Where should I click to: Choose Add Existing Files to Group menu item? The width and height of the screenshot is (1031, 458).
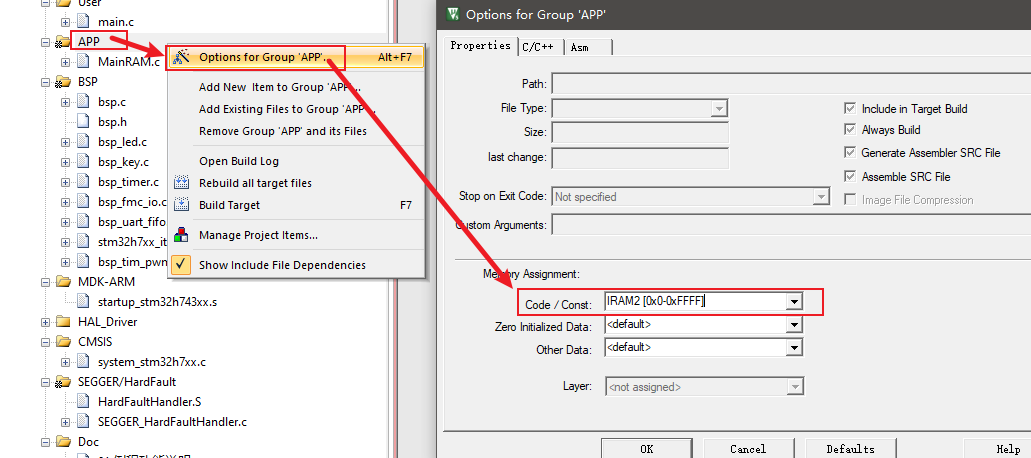[280, 109]
